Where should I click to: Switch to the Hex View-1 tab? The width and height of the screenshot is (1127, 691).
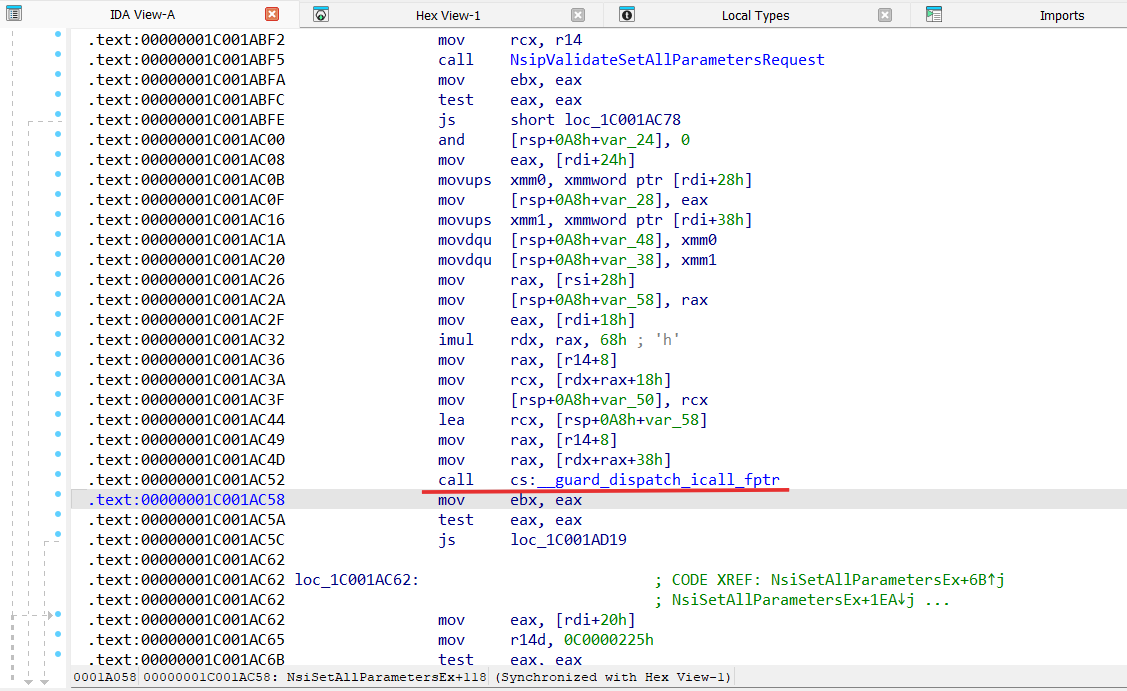[448, 15]
